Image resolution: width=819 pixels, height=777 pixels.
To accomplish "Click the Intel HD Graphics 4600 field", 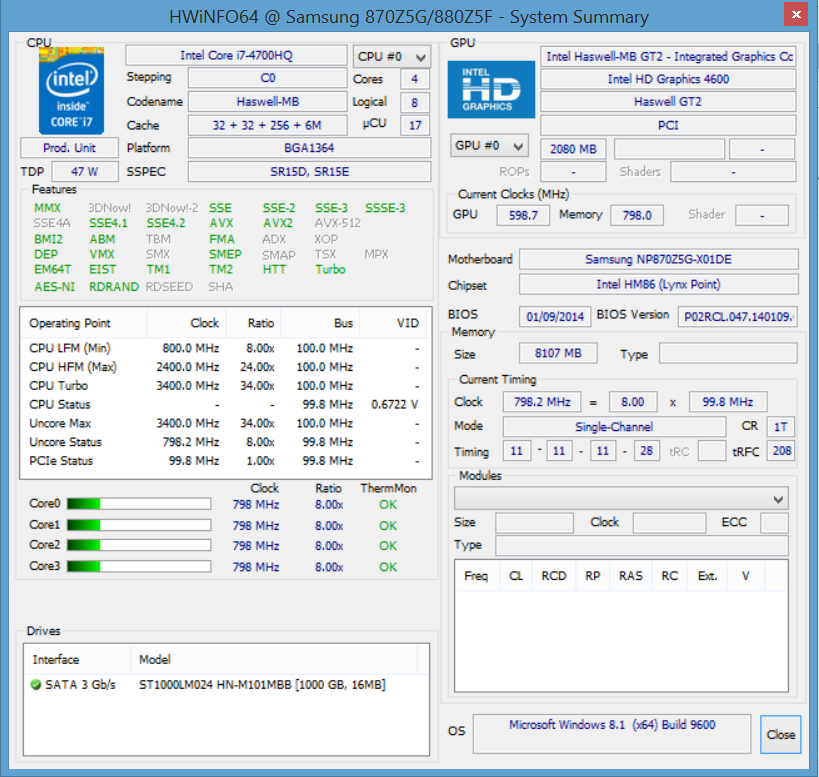I will pos(668,79).
